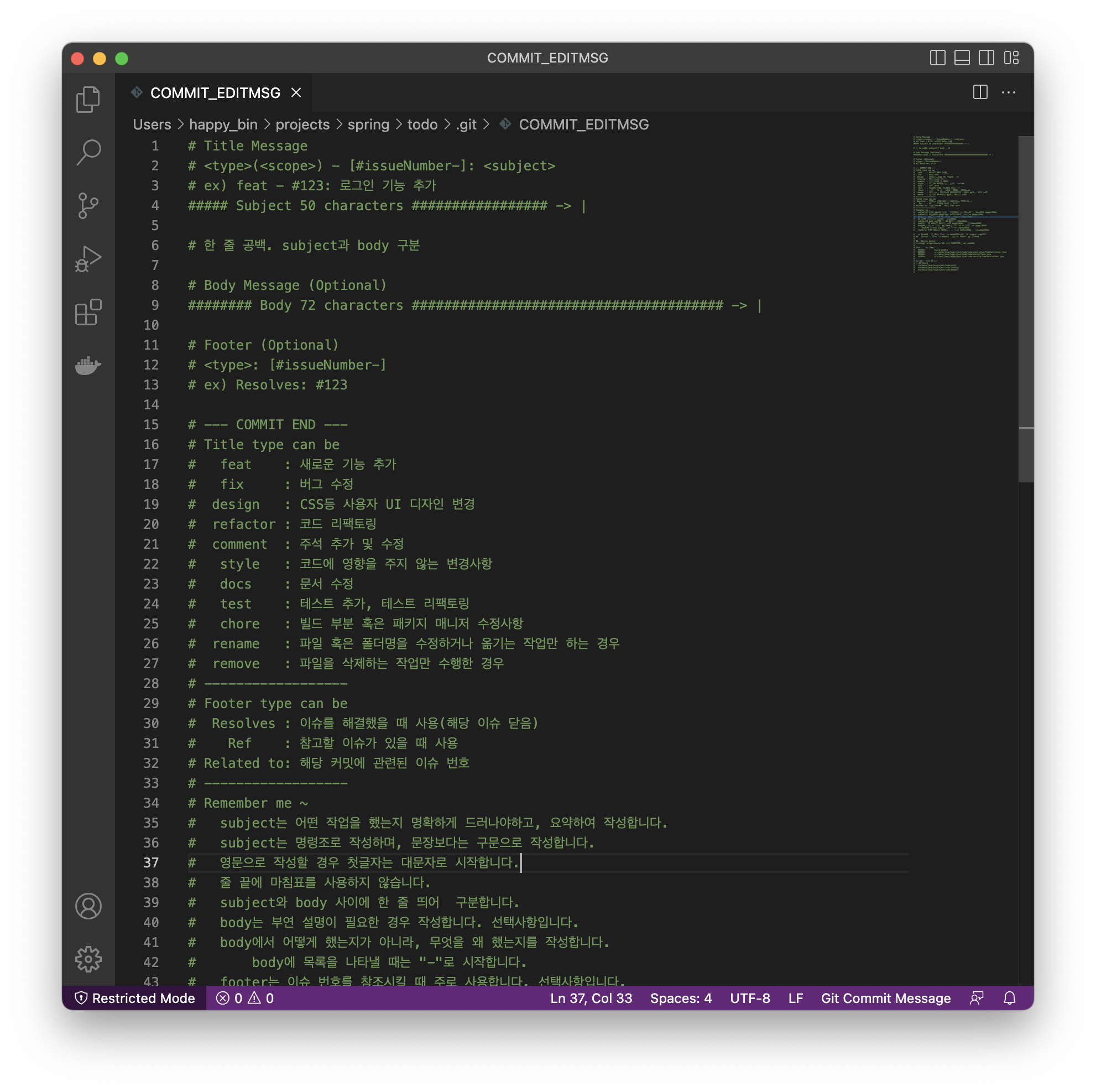Open the Run and Debug view
Viewport: 1096px width, 1092px height.
(x=88, y=259)
